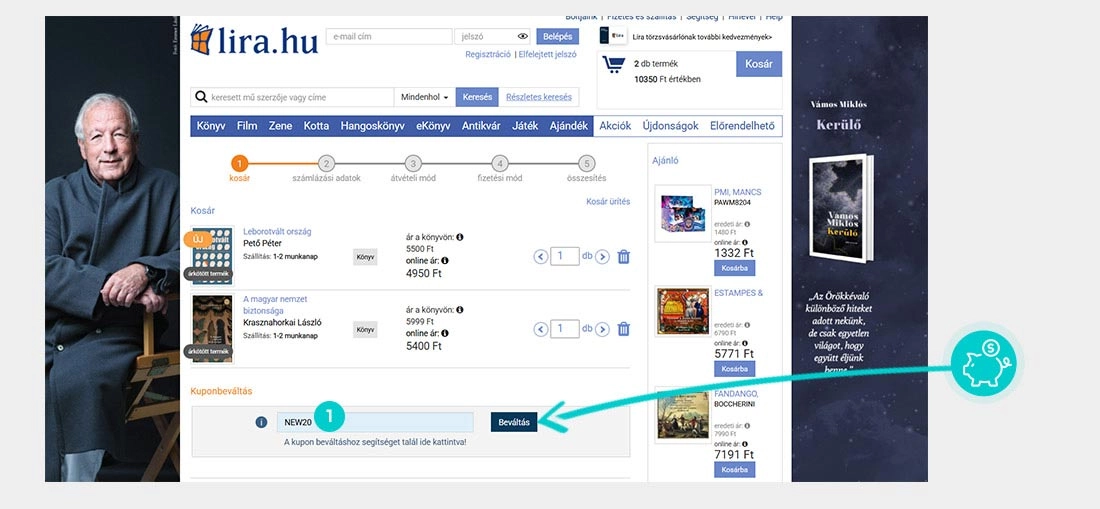Viewport: 1100px width, 509px height.
Task: Open Részletes keresés advanced search
Action: (539, 97)
